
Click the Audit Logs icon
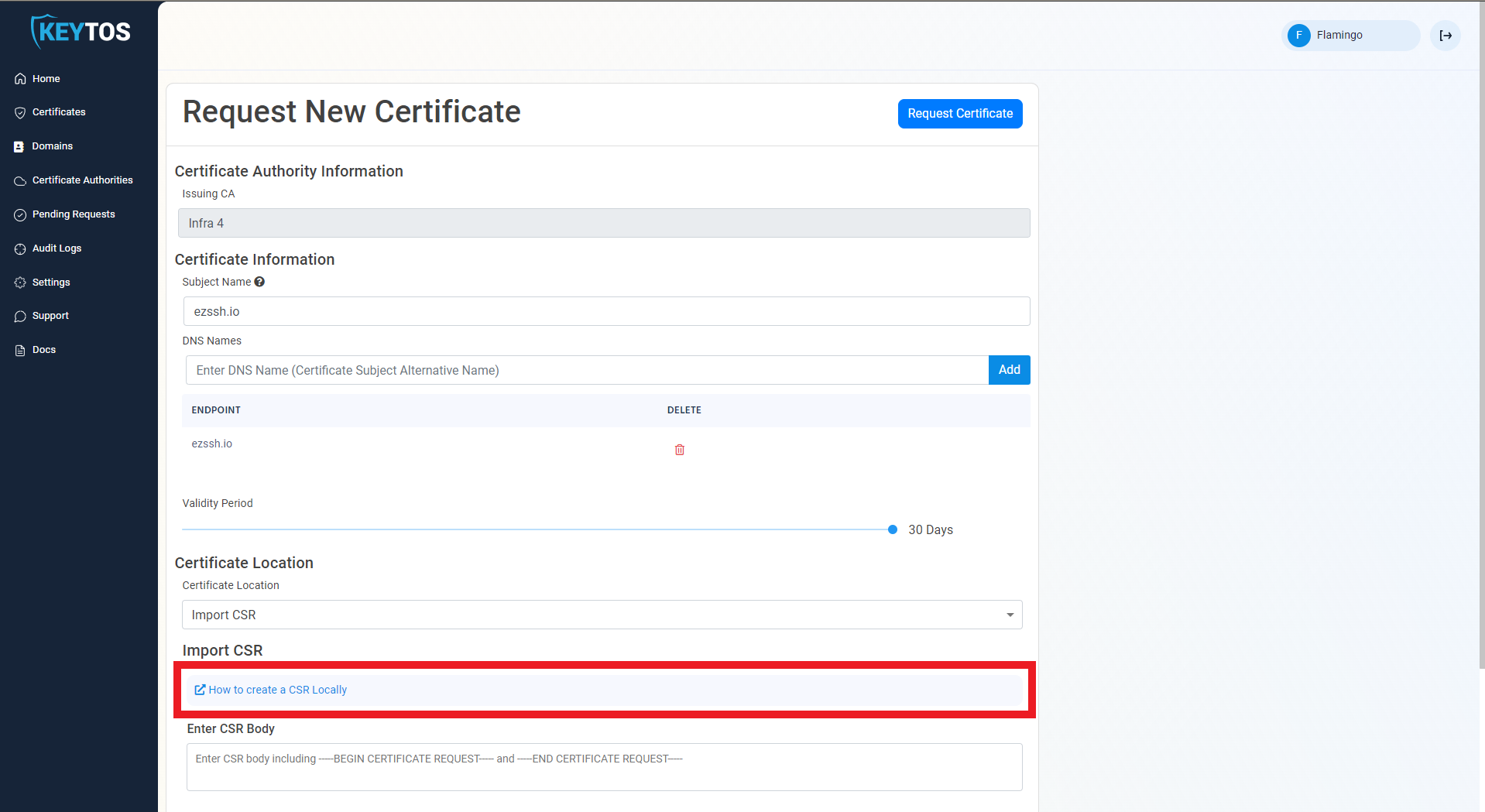tap(20, 248)
